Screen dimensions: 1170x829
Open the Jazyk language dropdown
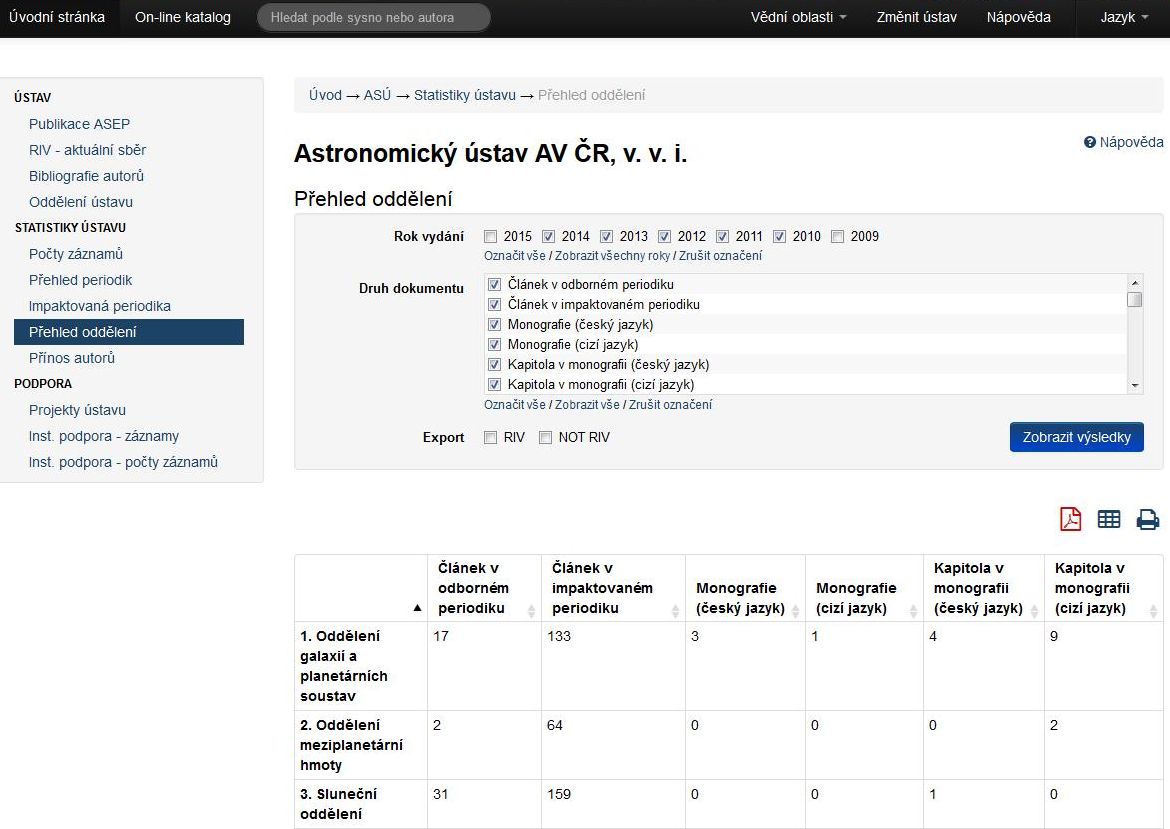[1124, 17]
